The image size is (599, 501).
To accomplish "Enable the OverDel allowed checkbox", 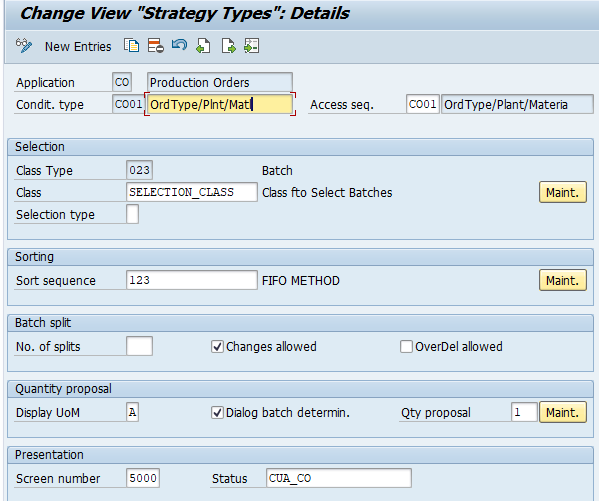I will 406,347.
